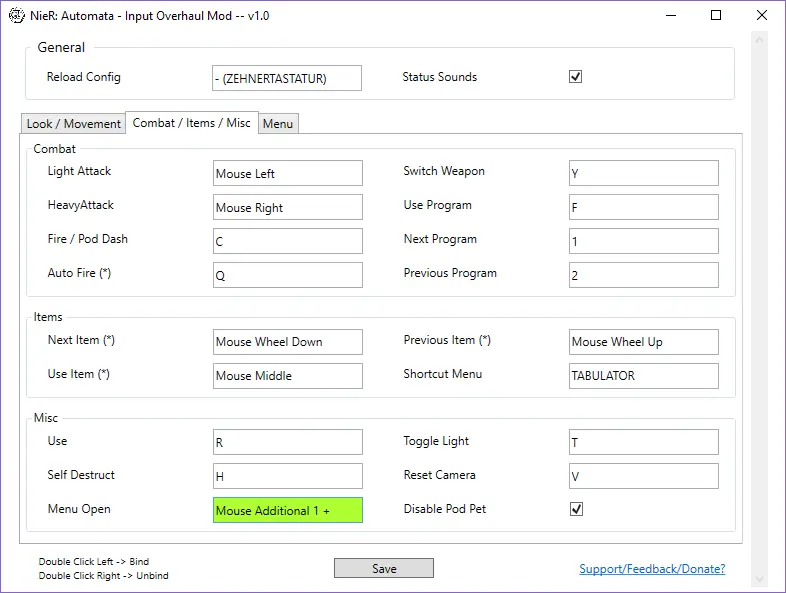Close the Input Overhaul Mod window

[761, 16]
